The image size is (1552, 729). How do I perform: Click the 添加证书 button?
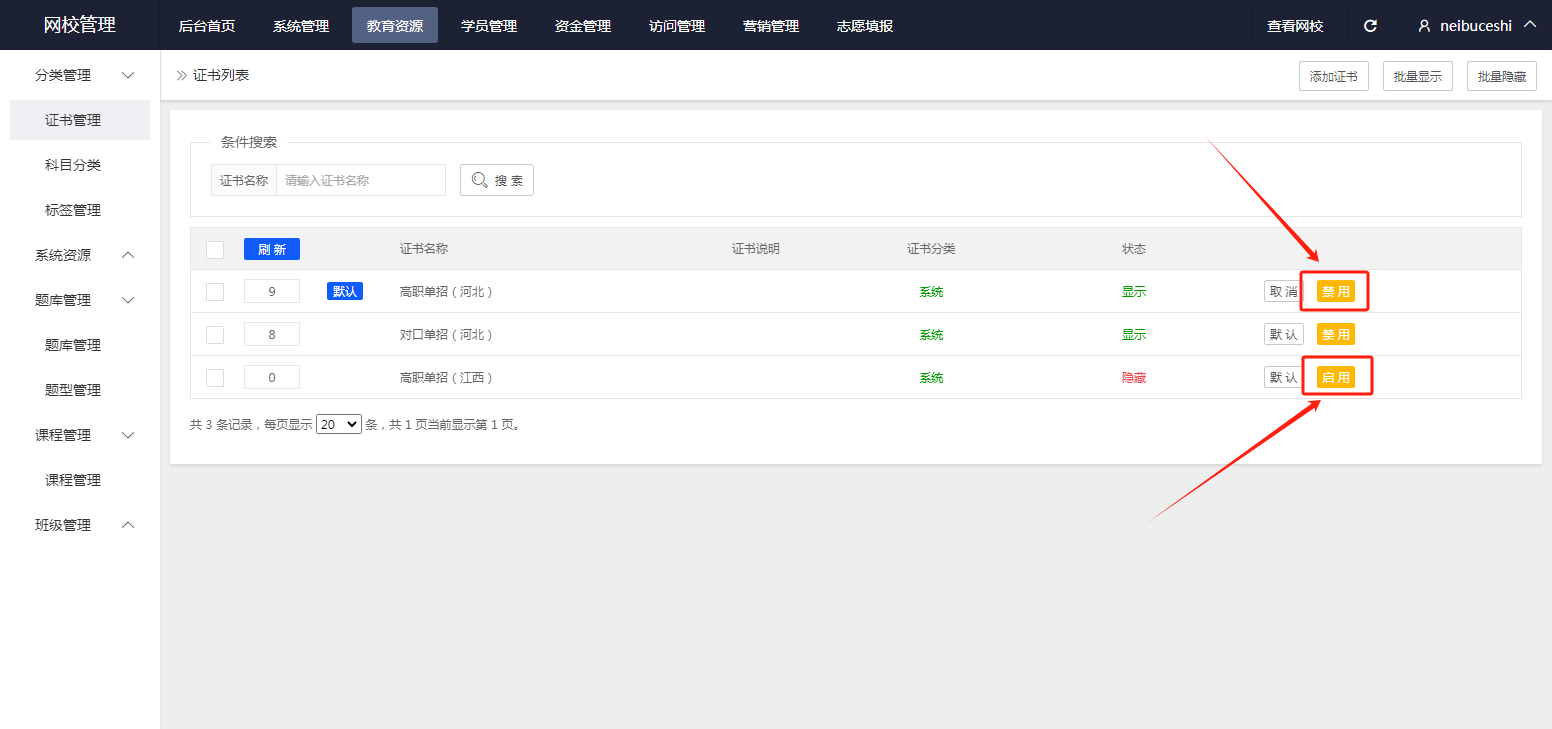coord(1334,76)
